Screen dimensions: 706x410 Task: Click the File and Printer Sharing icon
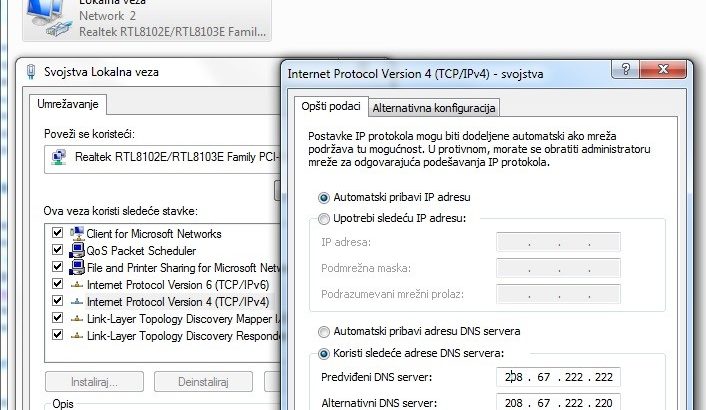(77, 267)
